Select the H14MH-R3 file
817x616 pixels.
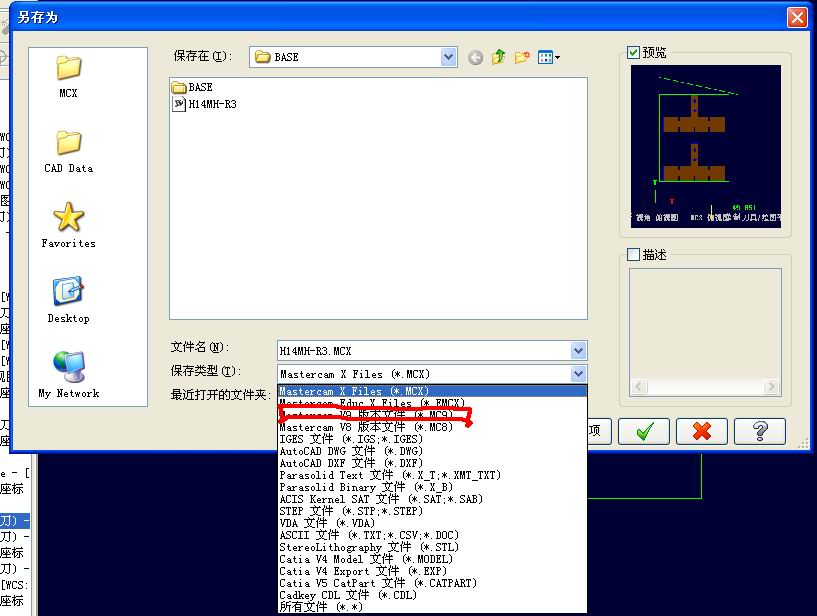coord(204,104)
